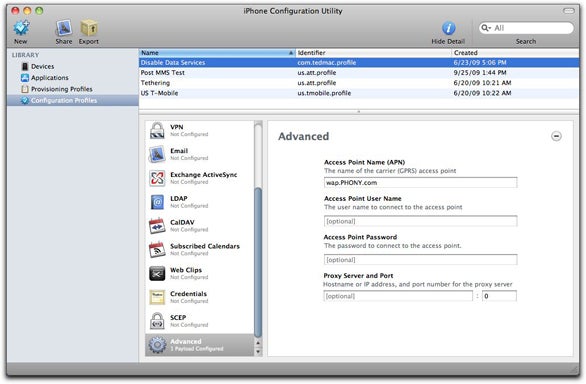This screenshot has width=586, height=384.
Task: Click the Share toolbar icon
Action: [64, 28]
